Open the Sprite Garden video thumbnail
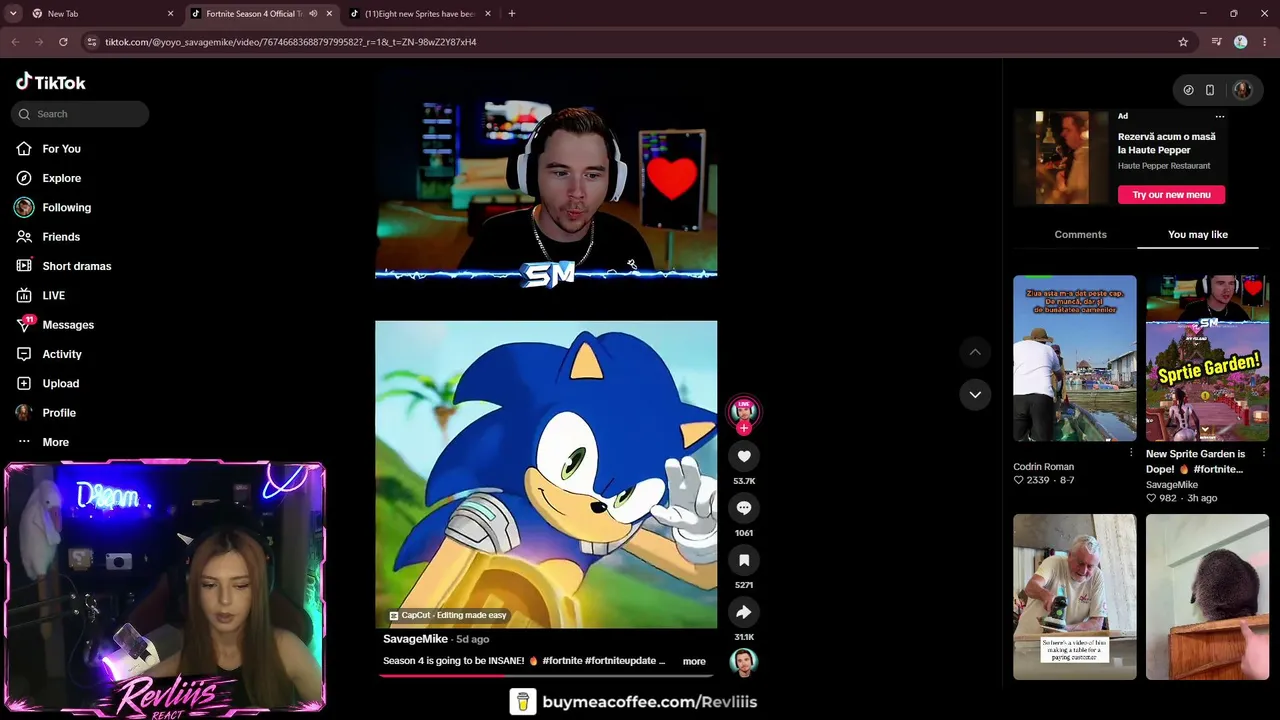 [1207, 358]
